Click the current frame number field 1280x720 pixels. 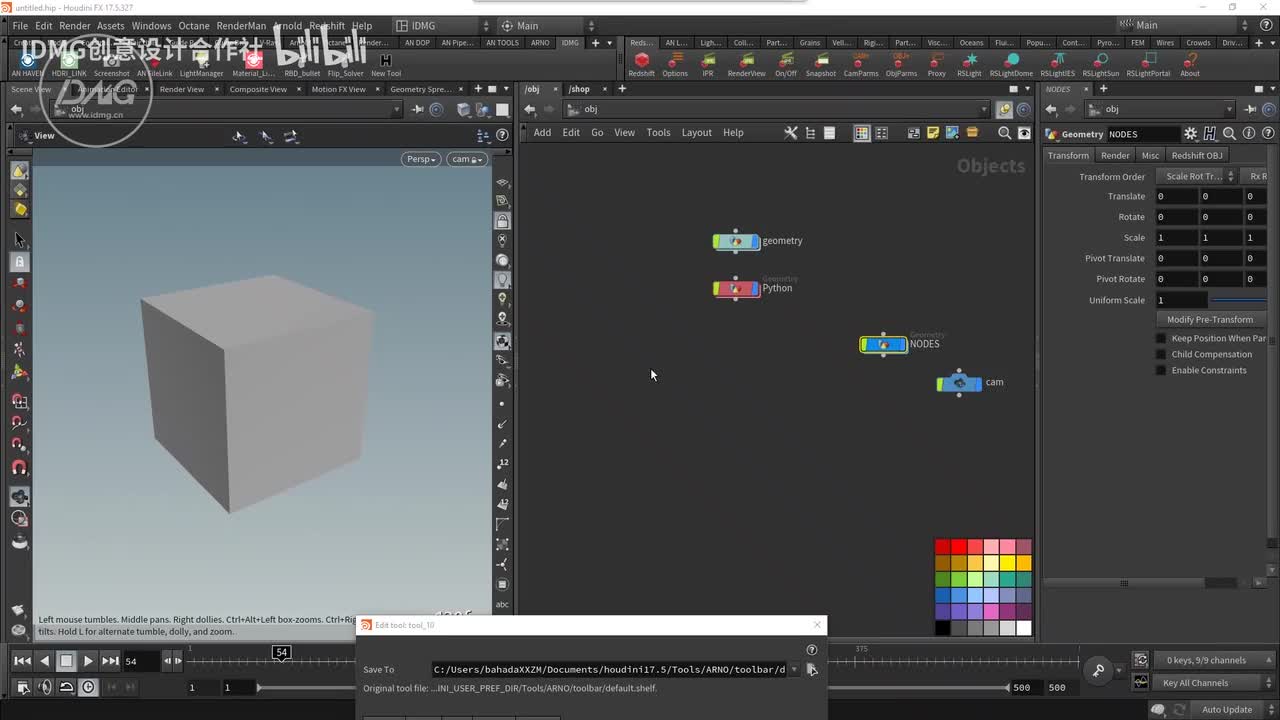tap(141, 661)
